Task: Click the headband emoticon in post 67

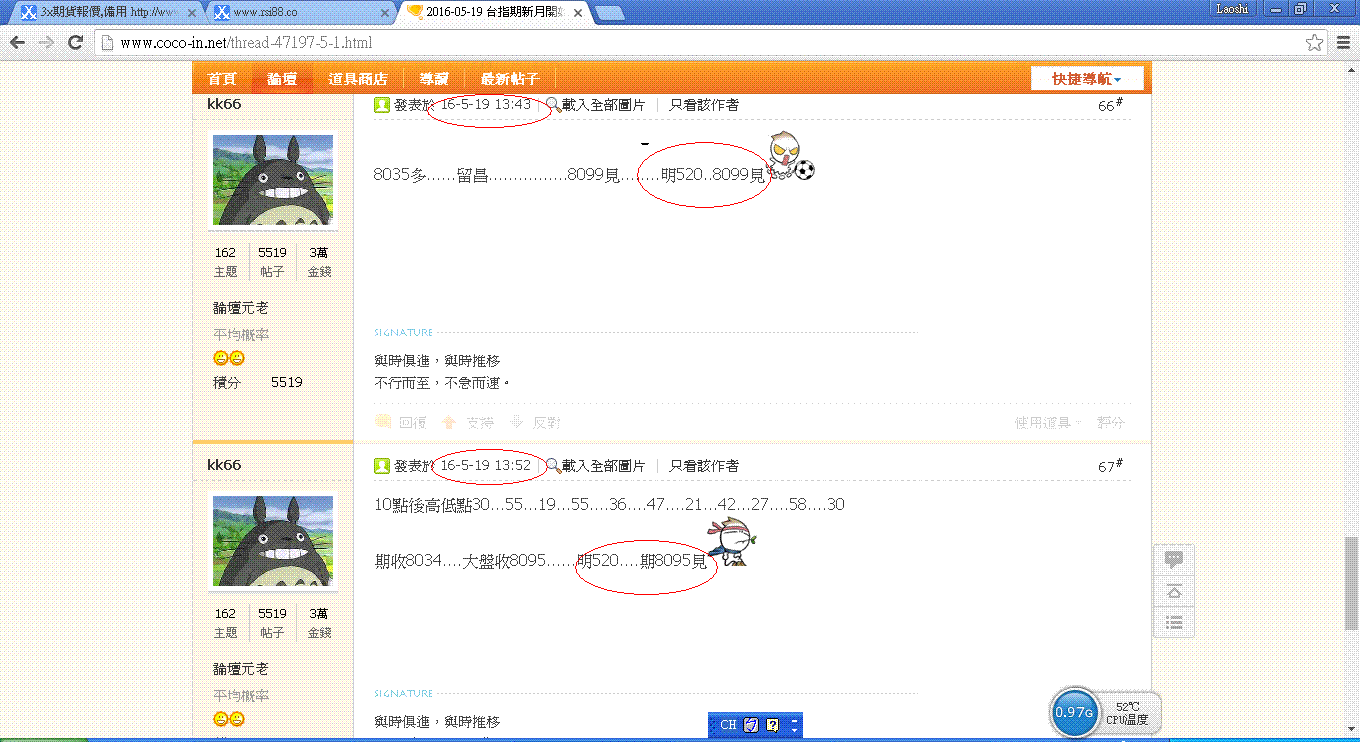Action: coord(730,544)
